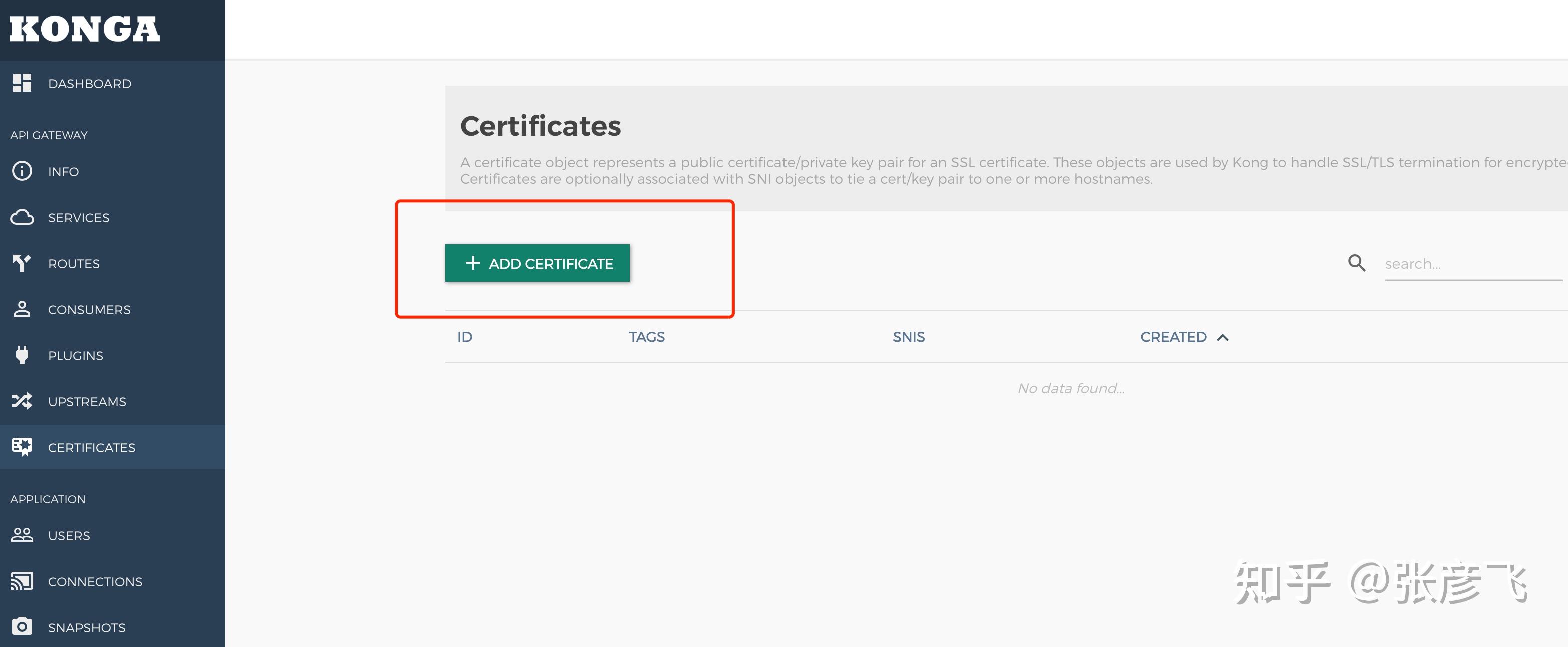Sort table by ID column
Viewport: 1568px width, 647px height.
click(x=464, y=337)
